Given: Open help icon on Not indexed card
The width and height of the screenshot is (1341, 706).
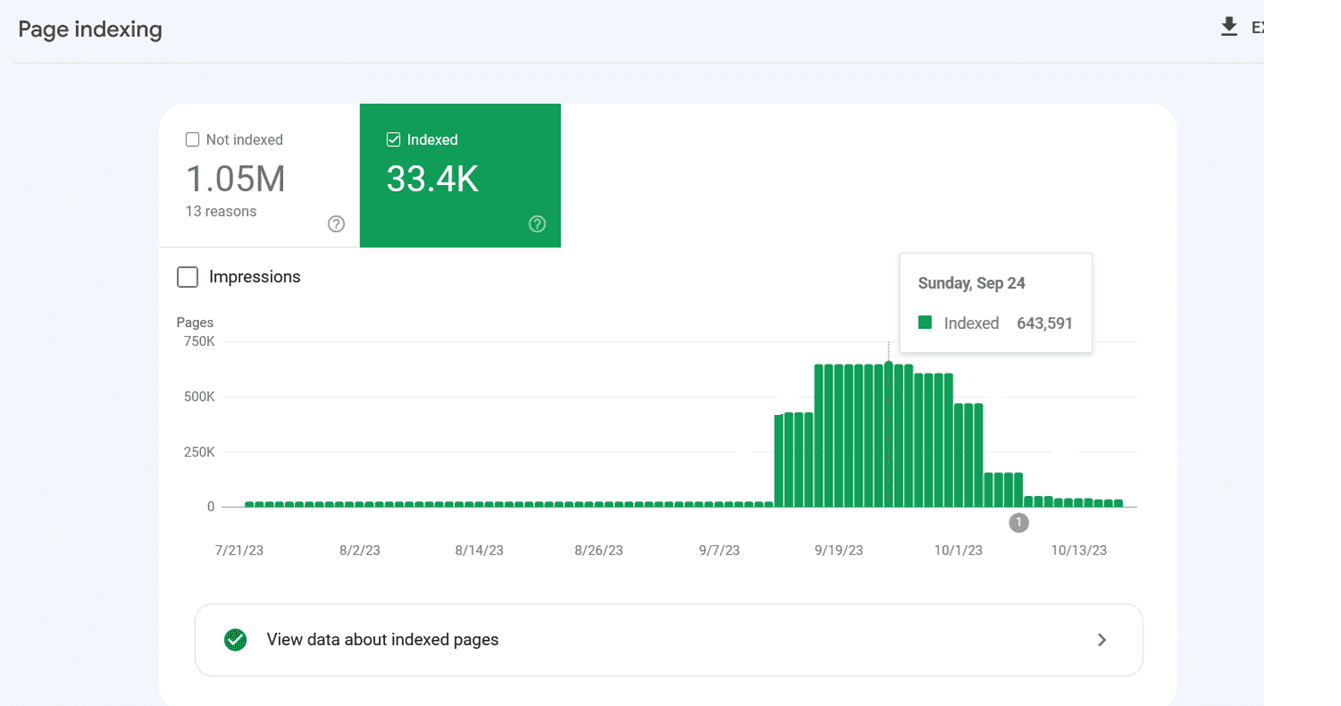Looking at the screenshot, I should (336, 224).
